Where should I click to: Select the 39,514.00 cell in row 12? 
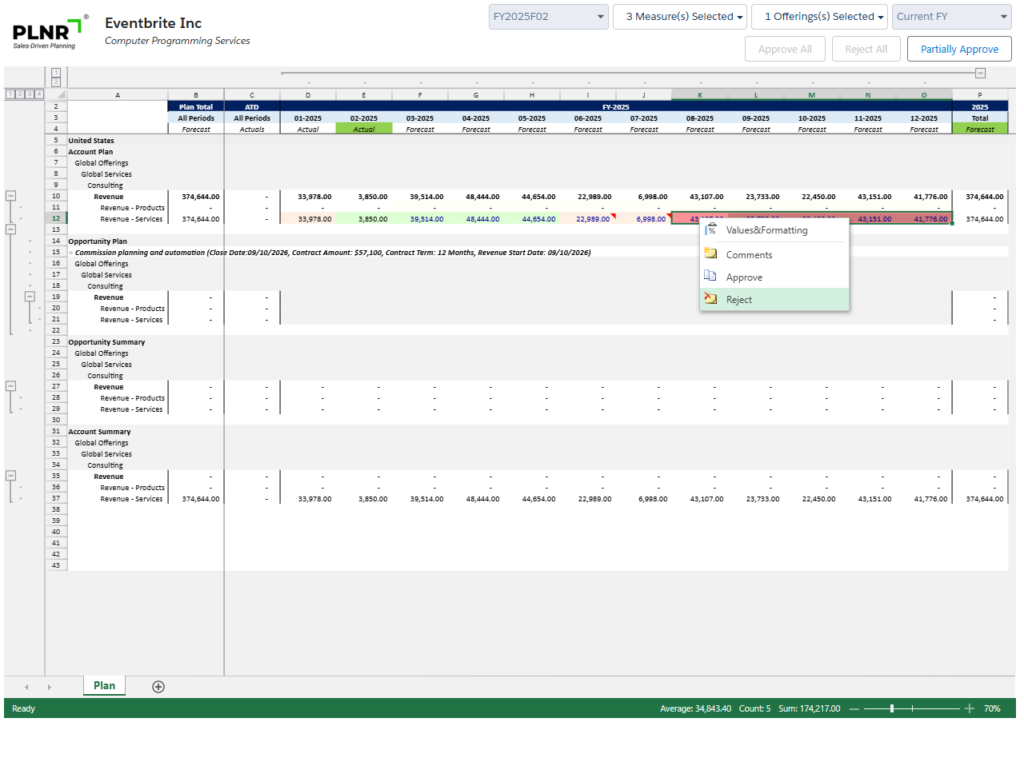[420, 219]
